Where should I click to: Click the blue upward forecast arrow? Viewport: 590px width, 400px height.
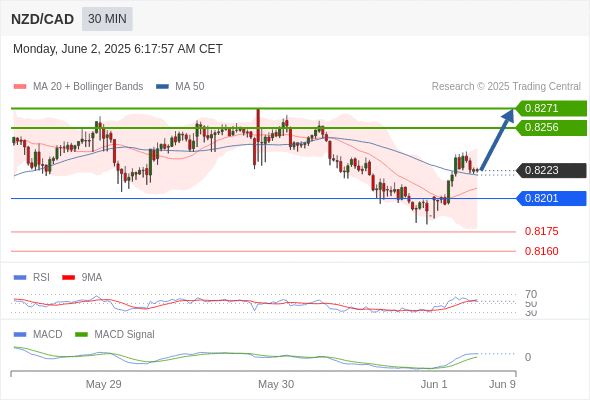point(497,140)
